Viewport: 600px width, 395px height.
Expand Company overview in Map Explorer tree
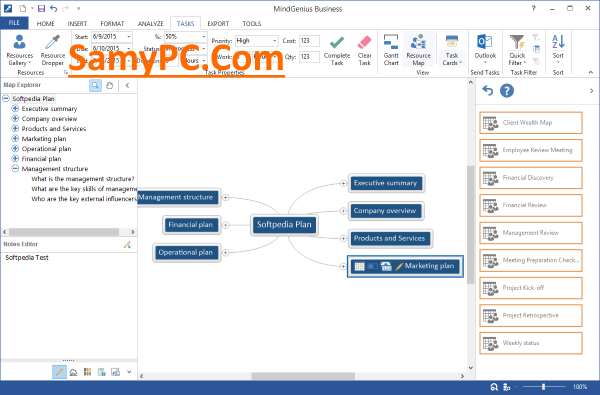(15, 119)
